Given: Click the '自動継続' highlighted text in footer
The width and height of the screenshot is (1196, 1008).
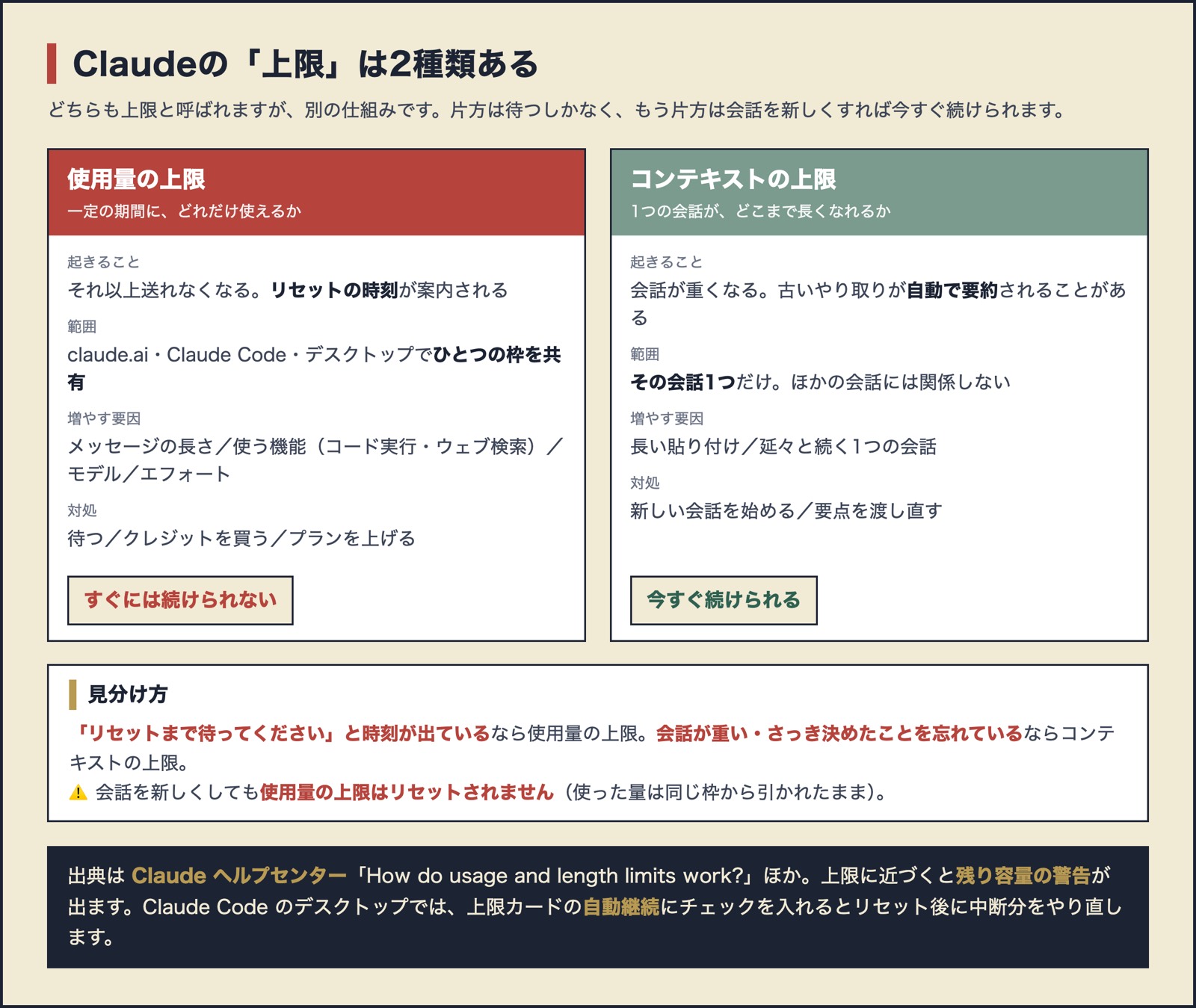Looking at the screenshot, I should click(621, 907).
